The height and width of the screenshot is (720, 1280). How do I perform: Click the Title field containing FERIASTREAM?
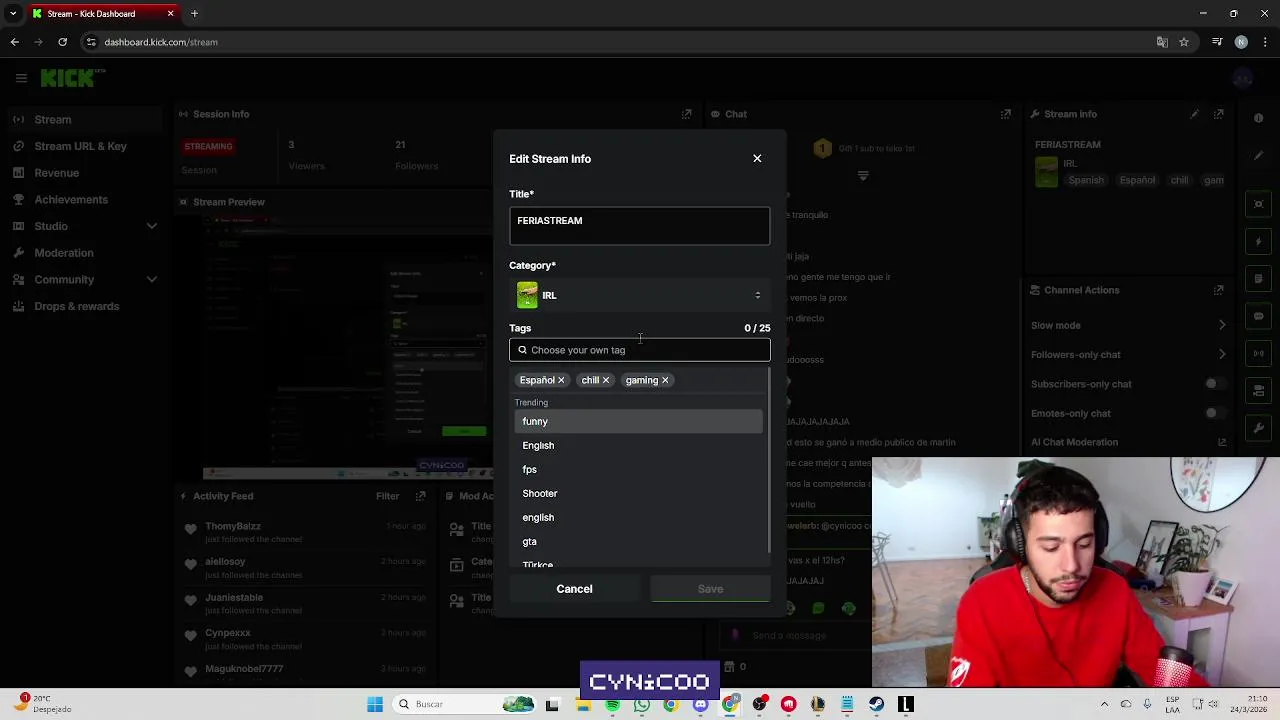(639, 226)
